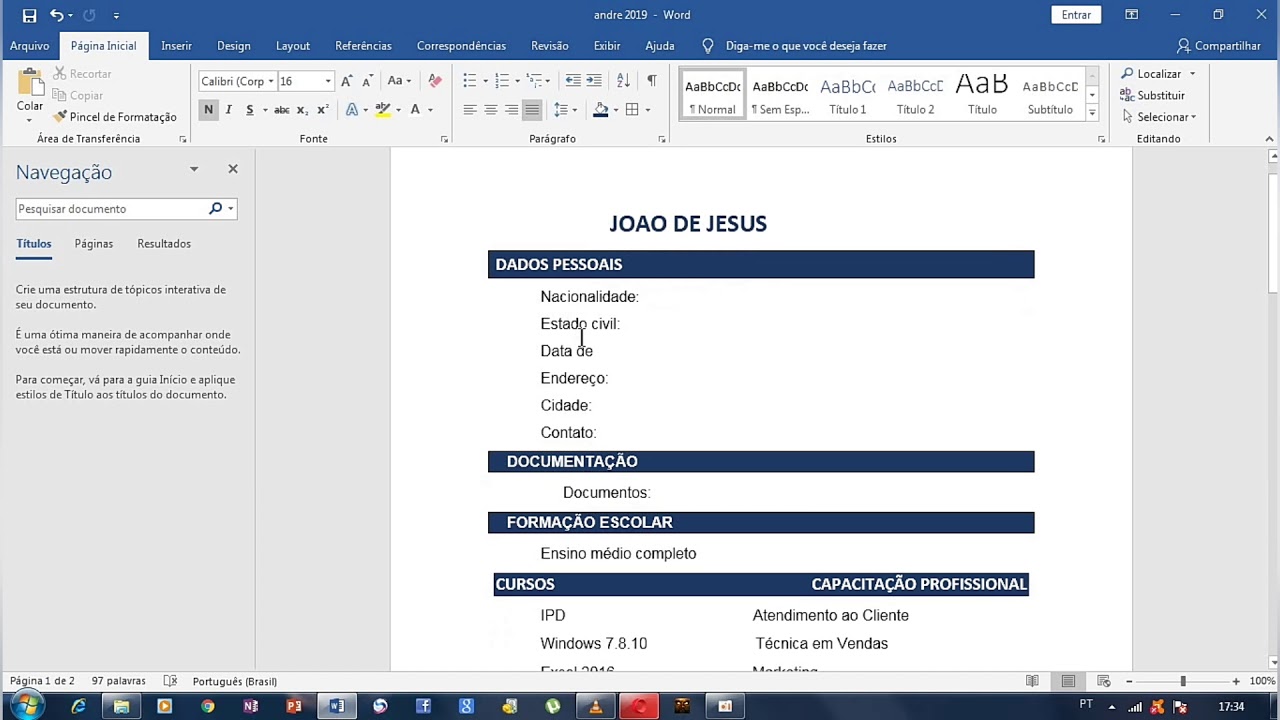The height and width of the screenshot is (720, 1280).
Task: Click the Localizar button
Action: (1158, 74)
